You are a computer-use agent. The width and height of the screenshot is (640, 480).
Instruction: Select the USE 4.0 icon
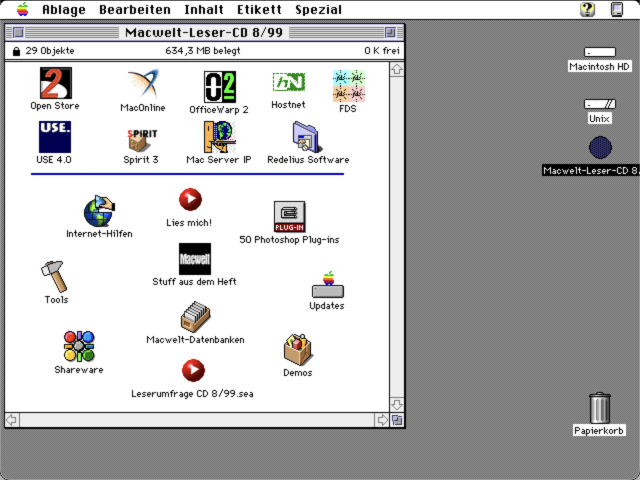[55, 137]
